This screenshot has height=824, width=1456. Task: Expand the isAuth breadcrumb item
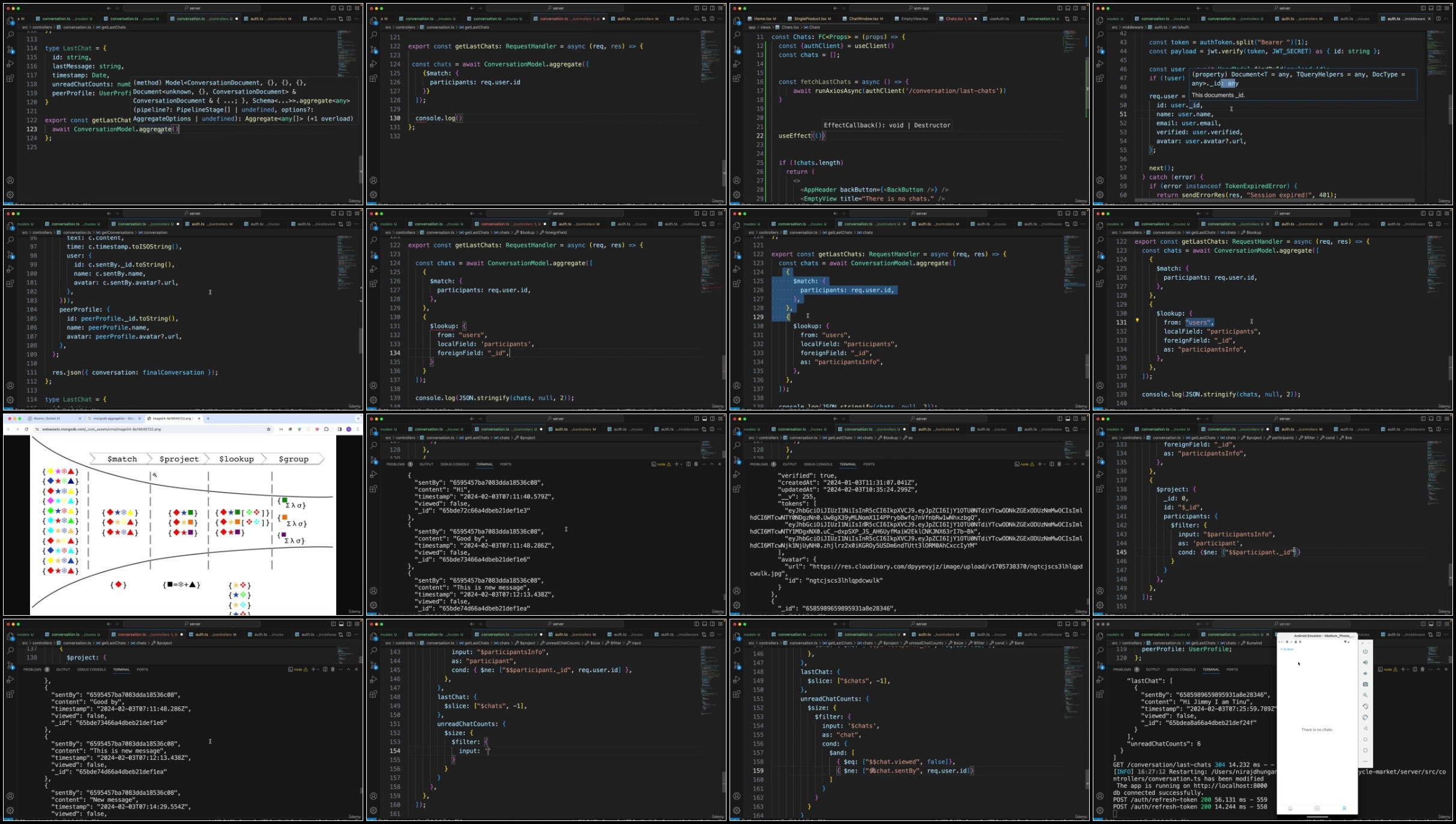pyautogui.click(x=1182, y=27)
